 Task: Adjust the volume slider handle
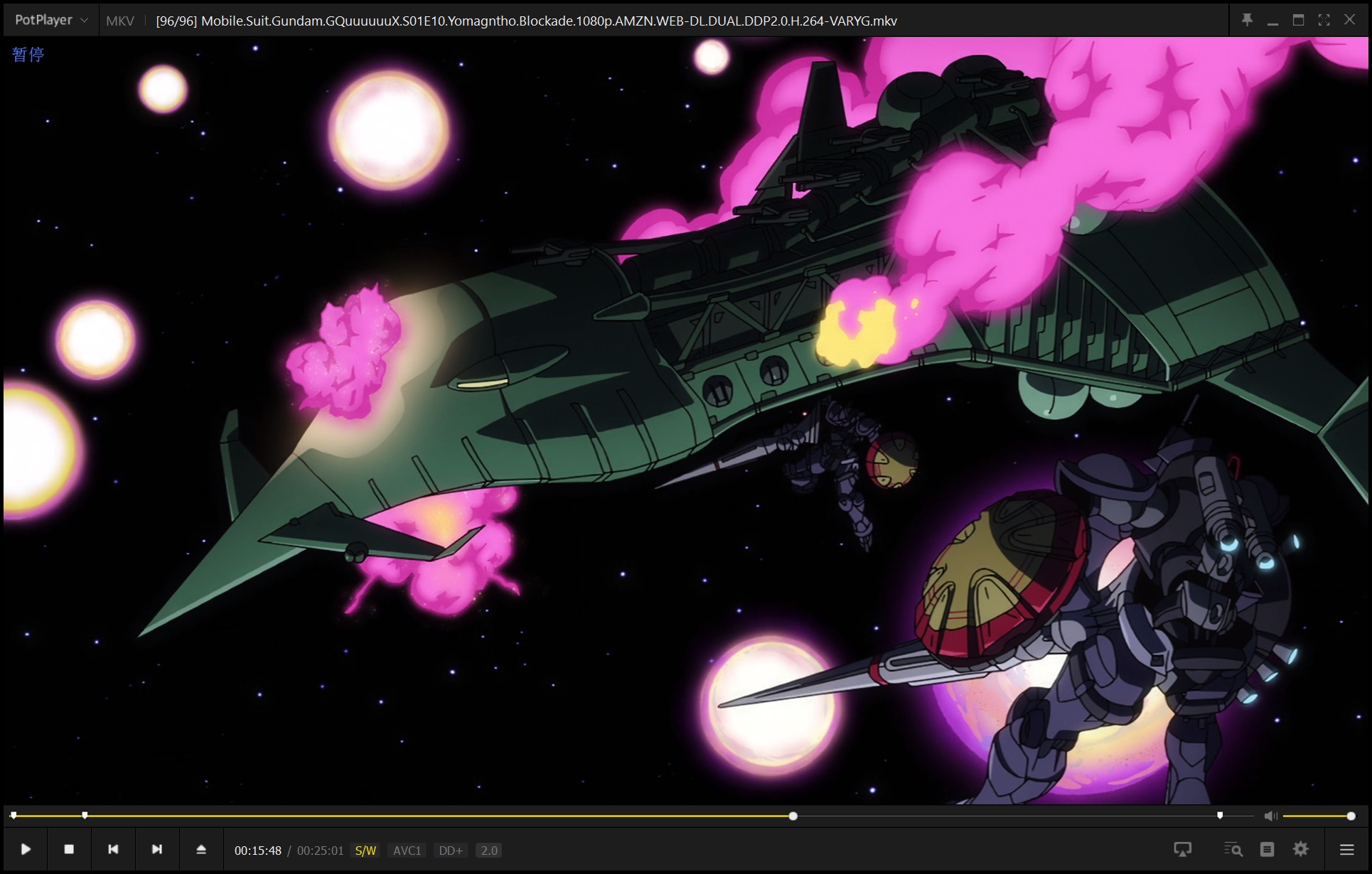1351,816
